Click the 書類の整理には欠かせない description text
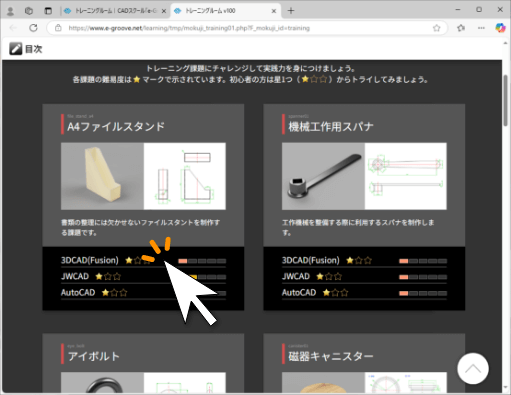Screen dimensions: 511x395 click(x=140, y=227)
